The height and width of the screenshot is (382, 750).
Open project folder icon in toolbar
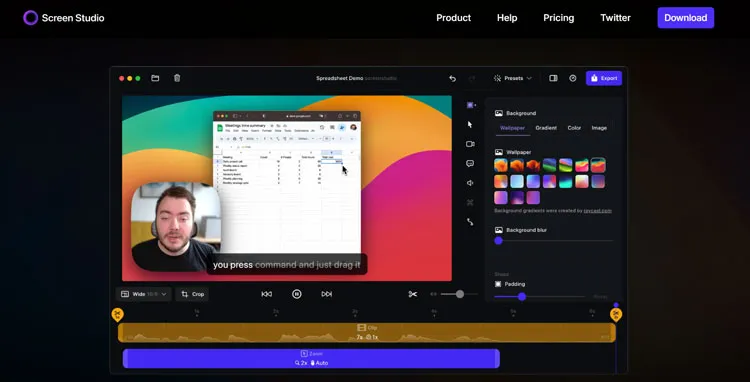coord(155,78)
